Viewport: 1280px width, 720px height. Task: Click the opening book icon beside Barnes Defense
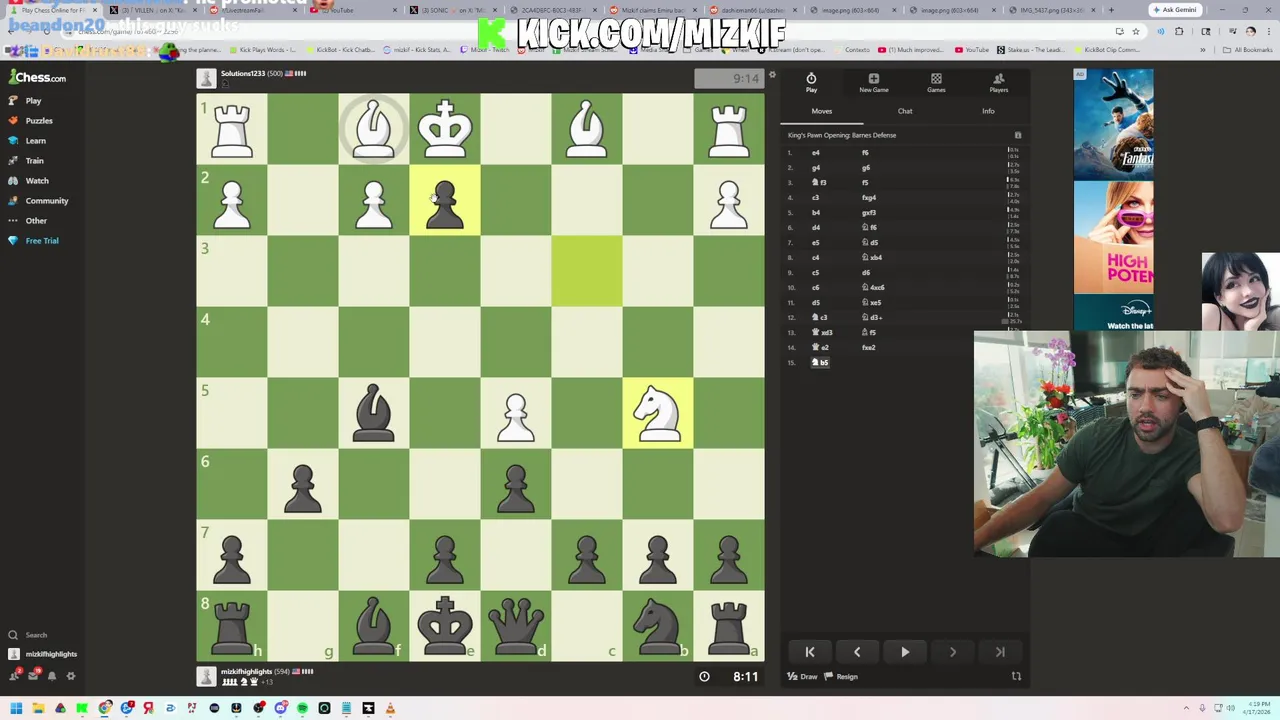tap(1018, 135)
